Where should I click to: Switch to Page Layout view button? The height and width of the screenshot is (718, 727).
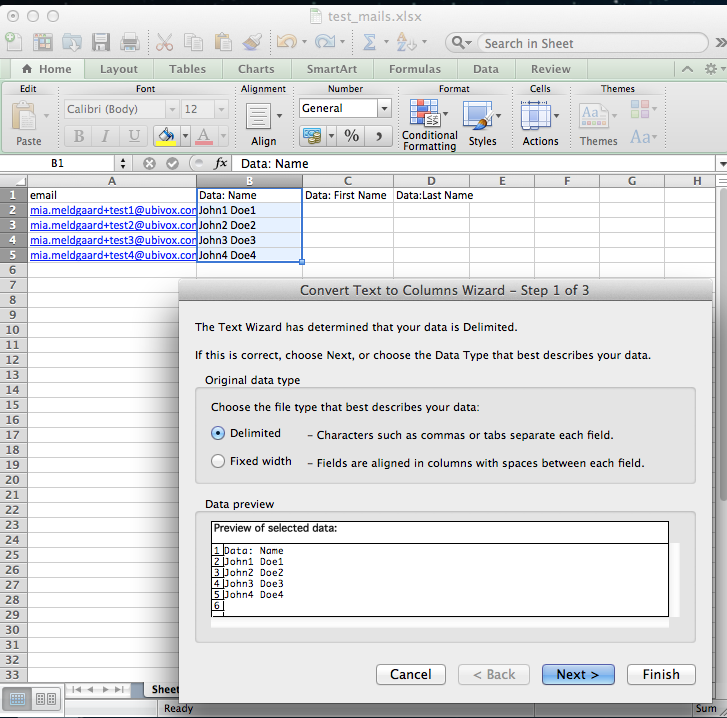pyautogui.click(x=46, y=699)
